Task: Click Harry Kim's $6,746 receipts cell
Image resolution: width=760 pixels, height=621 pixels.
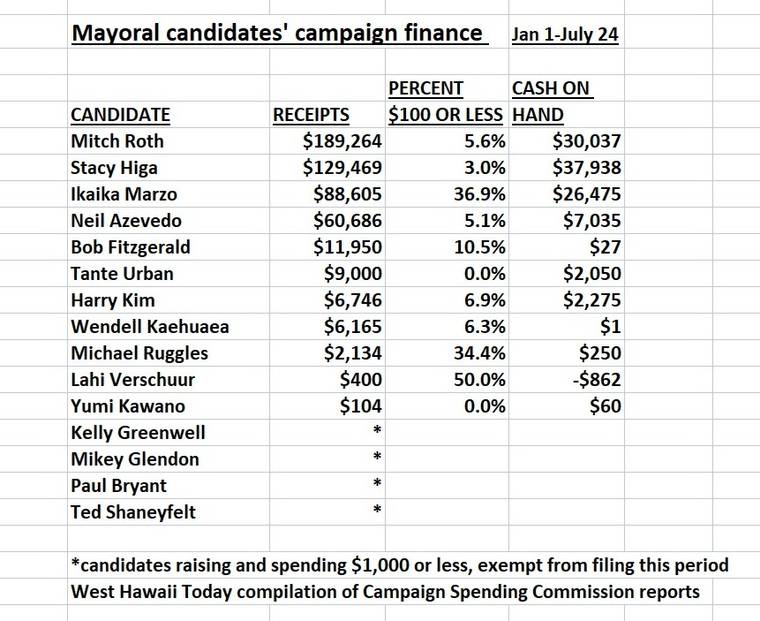Action: pyautogui.click(x=353, y=300)
